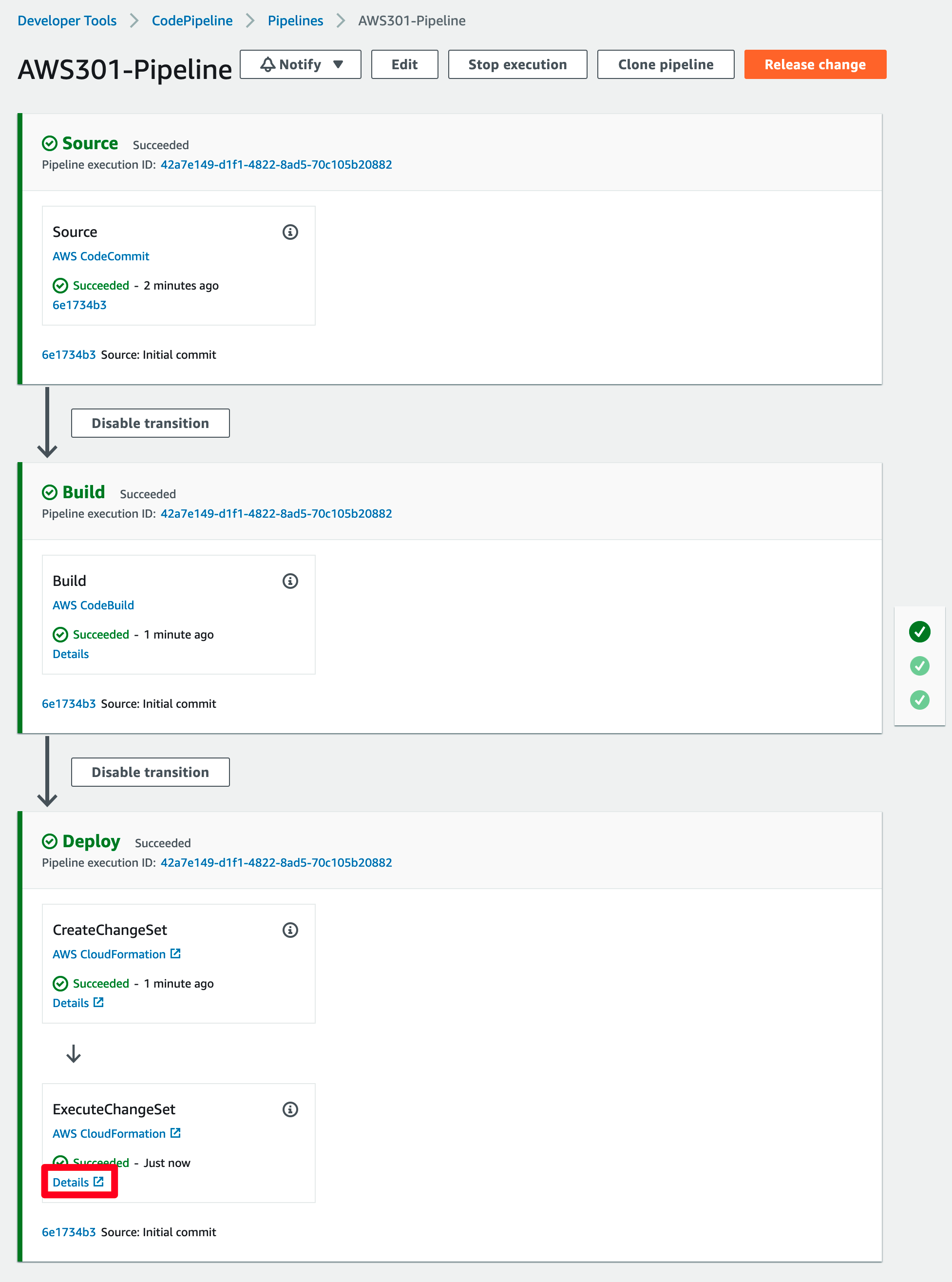Screen dimensions: 952x1282
Task: Click the middle stage checkmark indicator
Action: [919, 666]
